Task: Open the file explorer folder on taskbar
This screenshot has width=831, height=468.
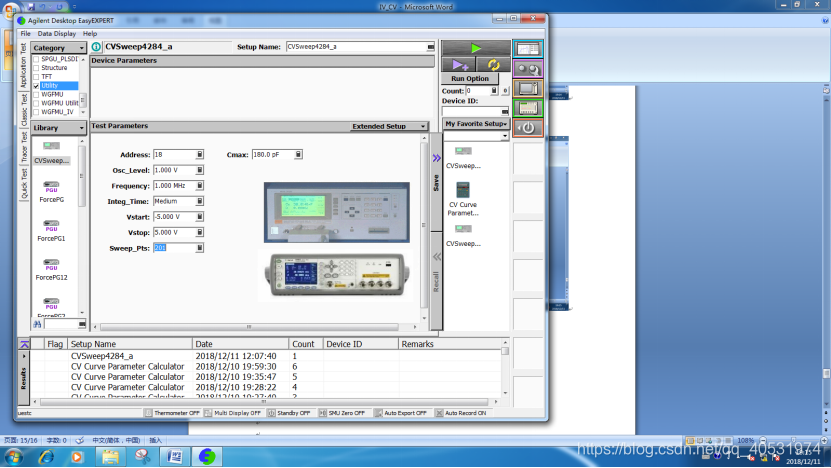Action: [110, 456]
